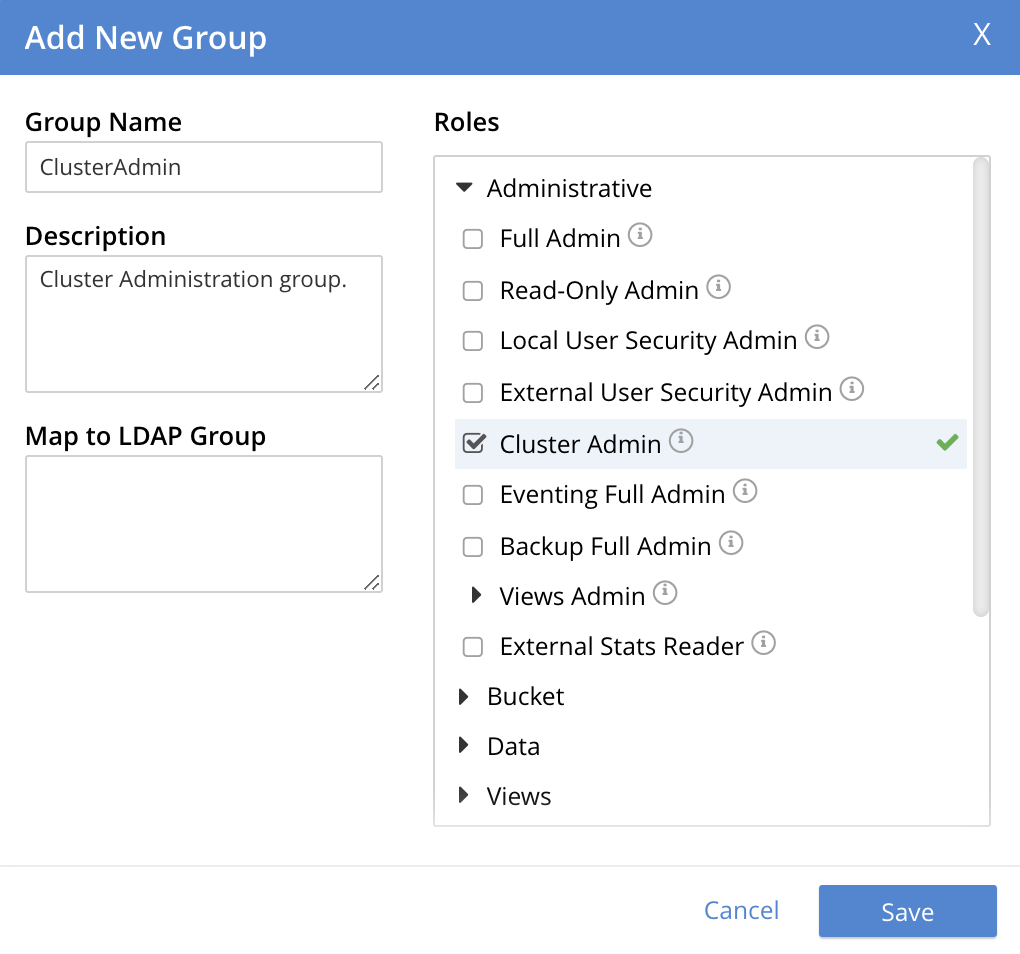Screen dimensions: 1020x954
Task: Click the Map to LDAP Group field
Action: (x=204, y=524)
